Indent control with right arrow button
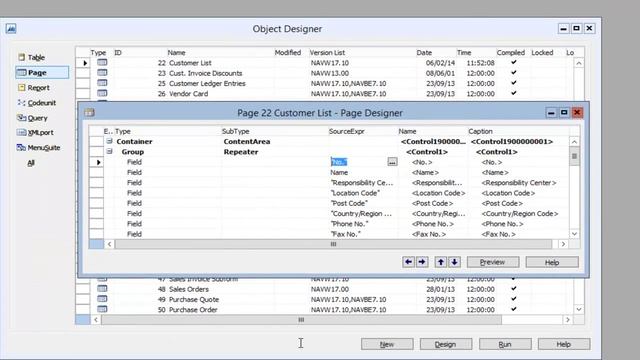 click(422, 262)
